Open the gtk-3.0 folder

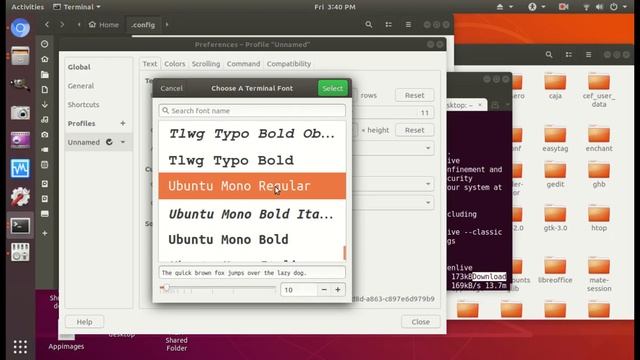(555, 219)
